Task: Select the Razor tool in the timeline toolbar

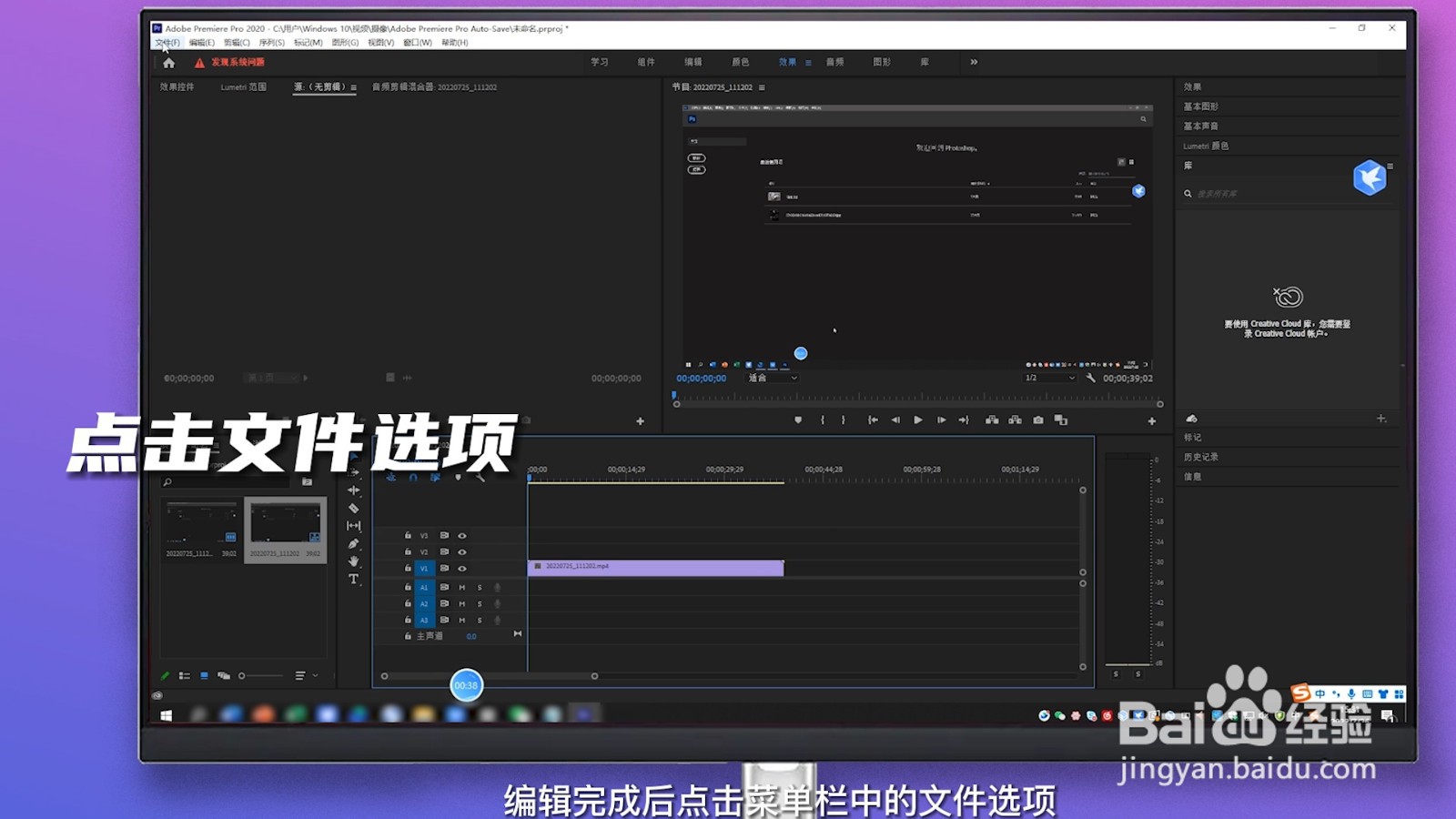Action: click(353, 508)
